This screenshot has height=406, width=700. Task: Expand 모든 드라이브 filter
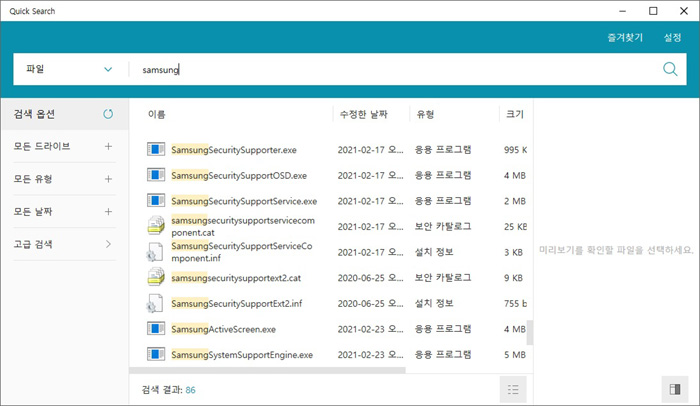click(64, 146)
